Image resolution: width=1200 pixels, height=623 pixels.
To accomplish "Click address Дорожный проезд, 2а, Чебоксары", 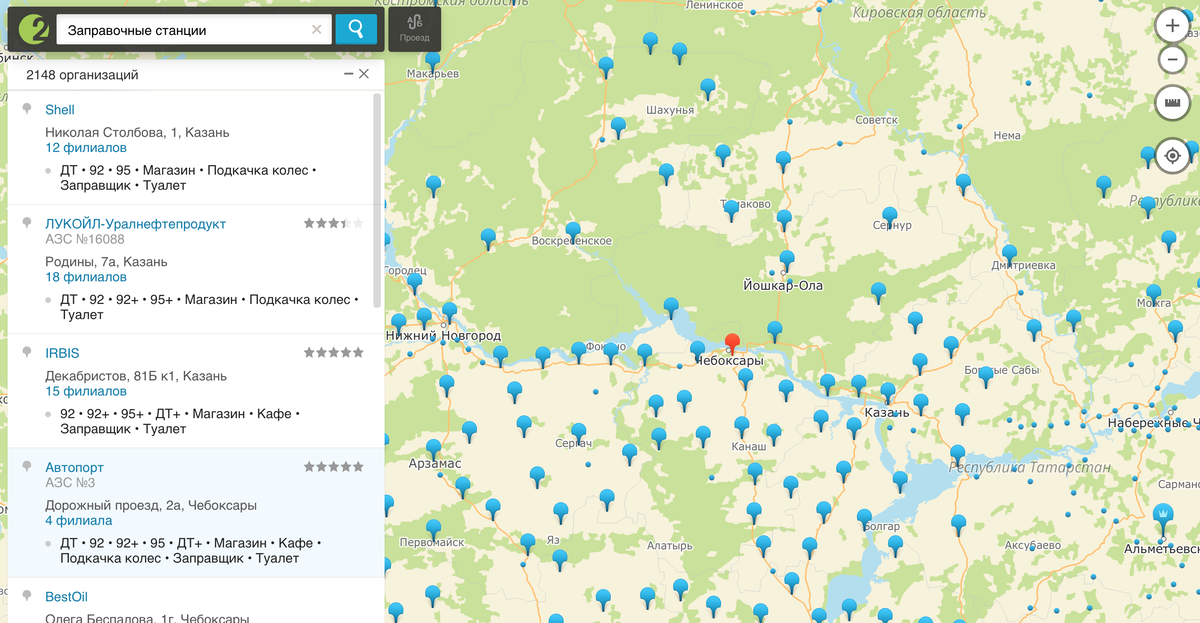I will pos(151,505).
